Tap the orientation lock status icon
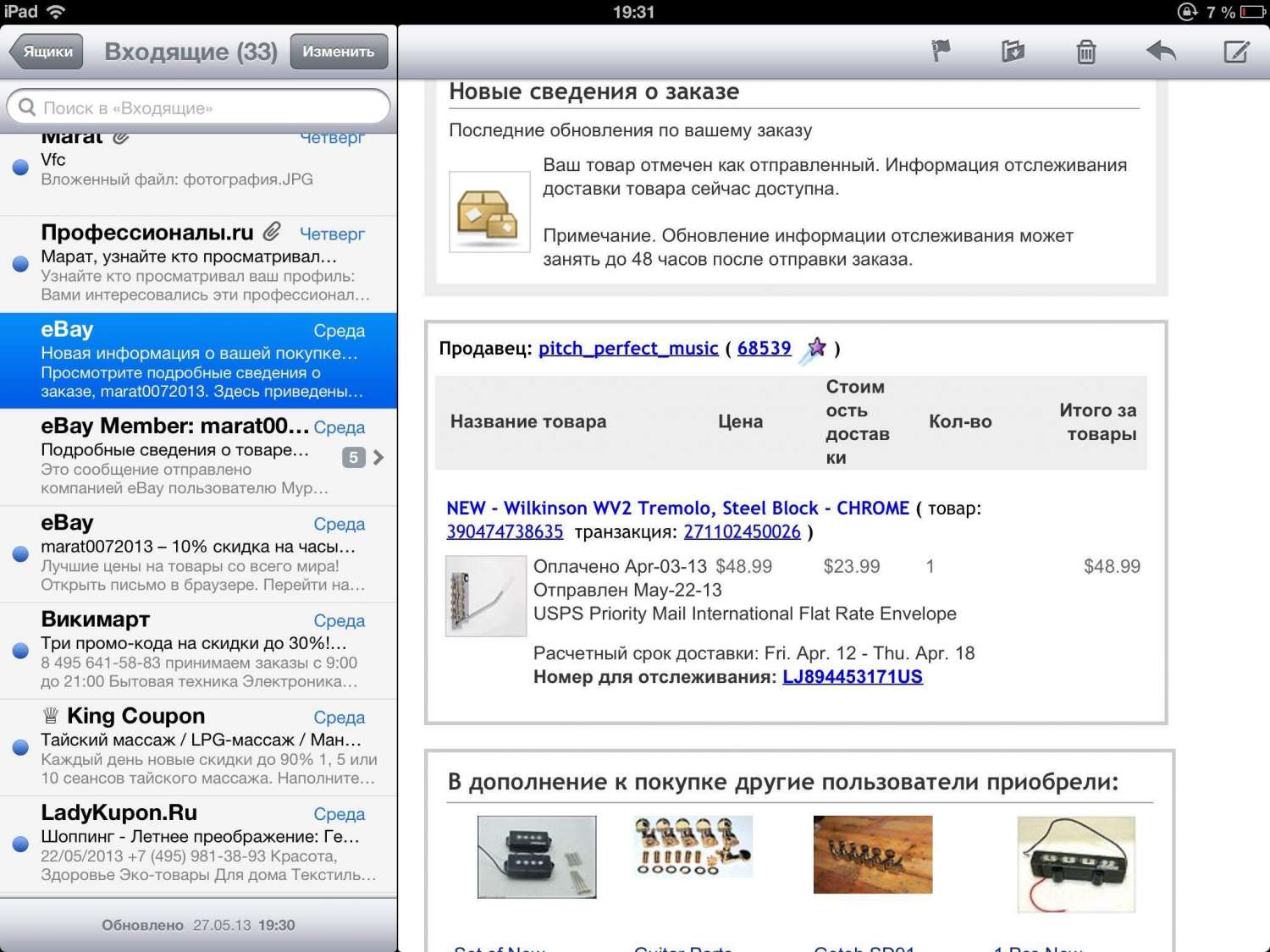Image resolution: width=1270 pixels, height=952 pixels. click(x=1187, y=12)
